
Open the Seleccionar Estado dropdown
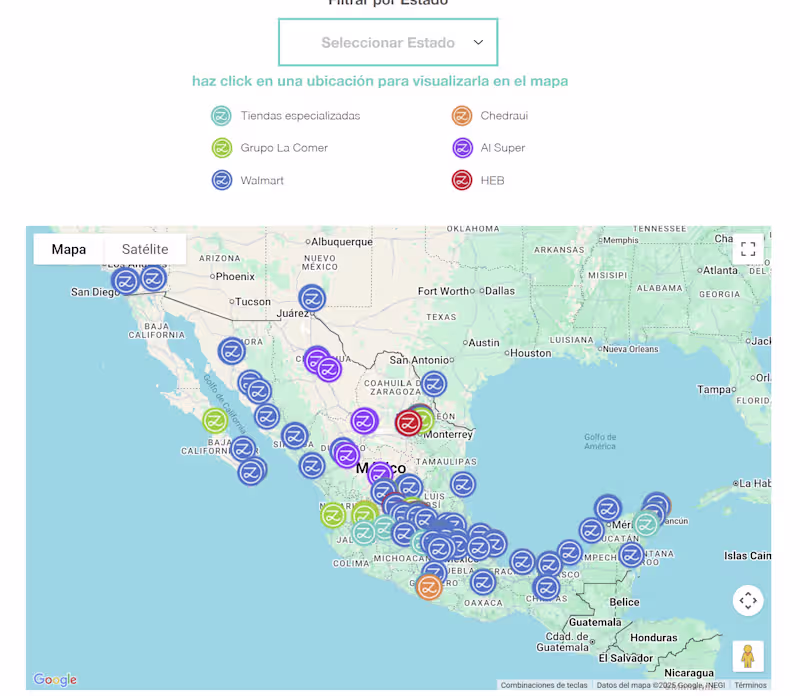pos(388,42)
